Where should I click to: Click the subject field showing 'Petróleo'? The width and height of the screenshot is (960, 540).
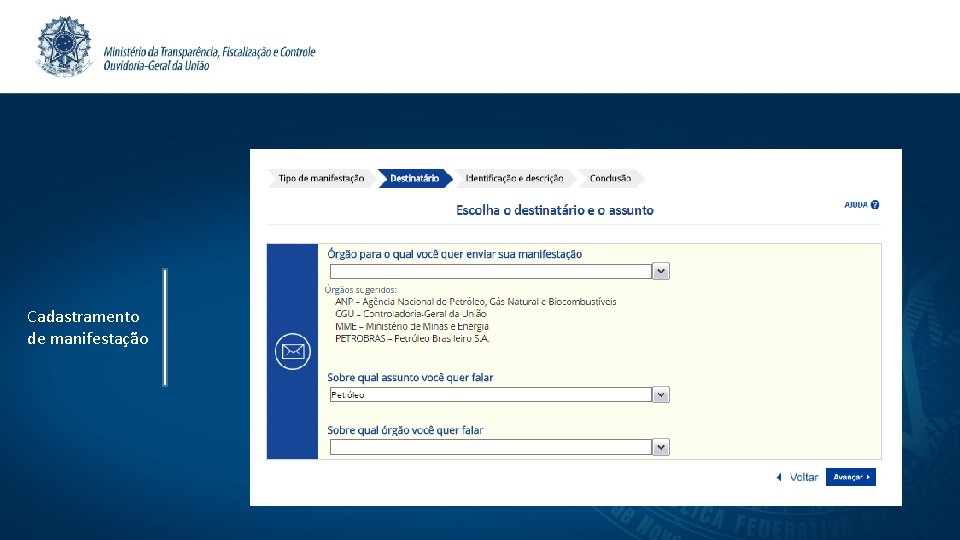(x=490, y=395)
